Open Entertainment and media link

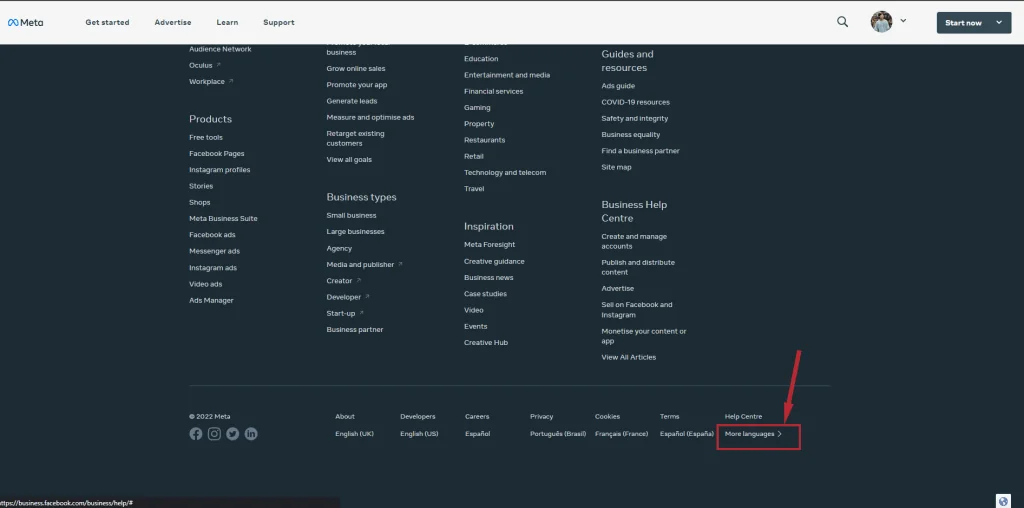507,75
